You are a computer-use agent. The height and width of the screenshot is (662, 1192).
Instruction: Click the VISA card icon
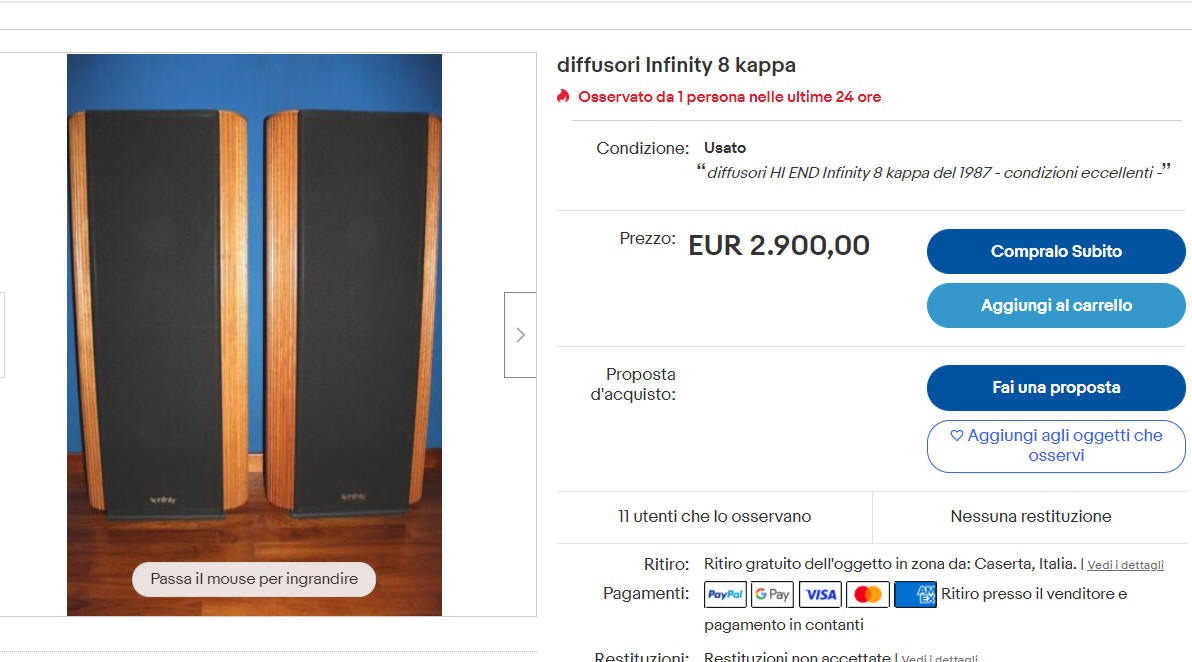pos(820,594)
